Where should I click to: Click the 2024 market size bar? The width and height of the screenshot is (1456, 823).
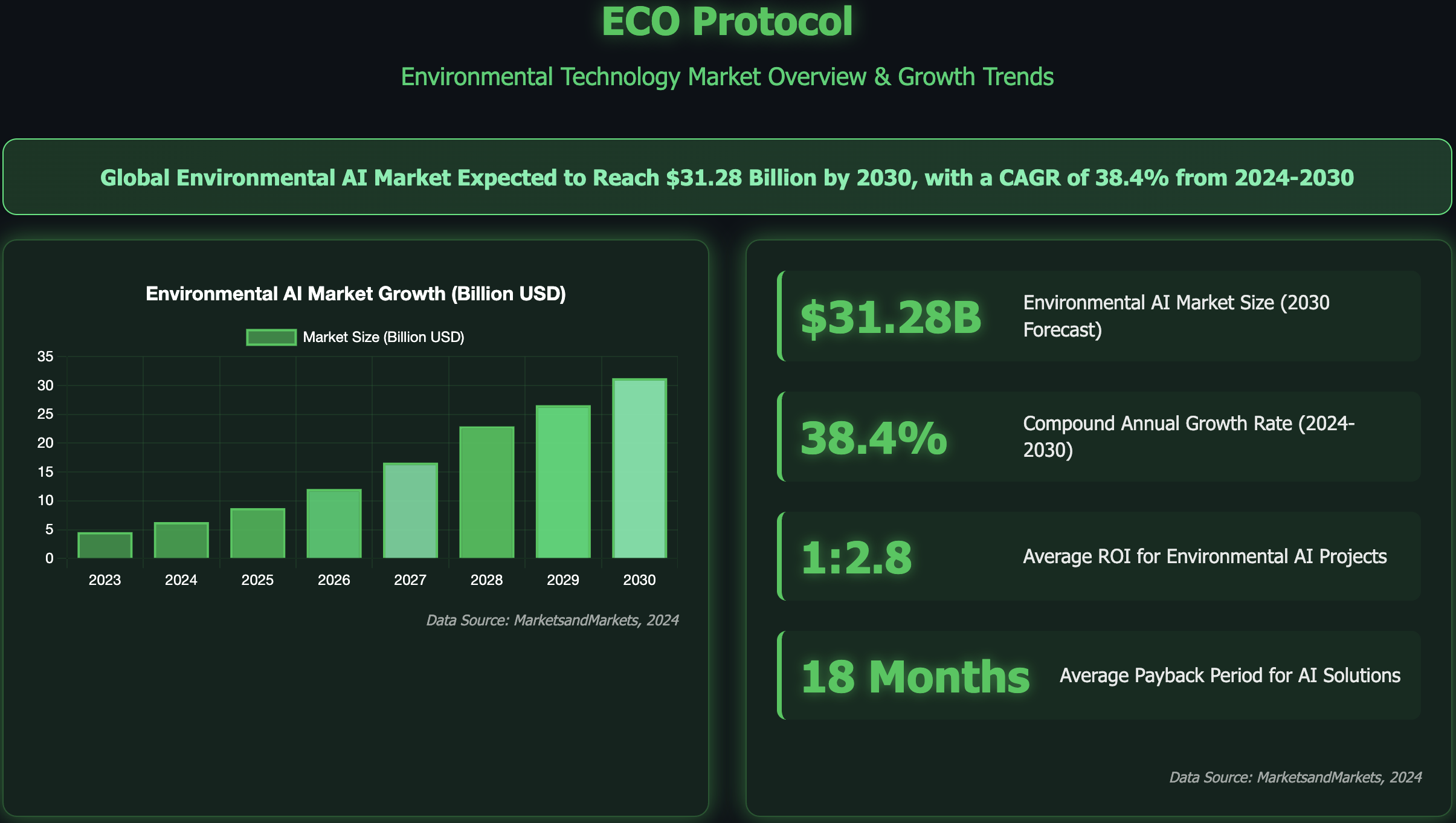pos(181,540)
